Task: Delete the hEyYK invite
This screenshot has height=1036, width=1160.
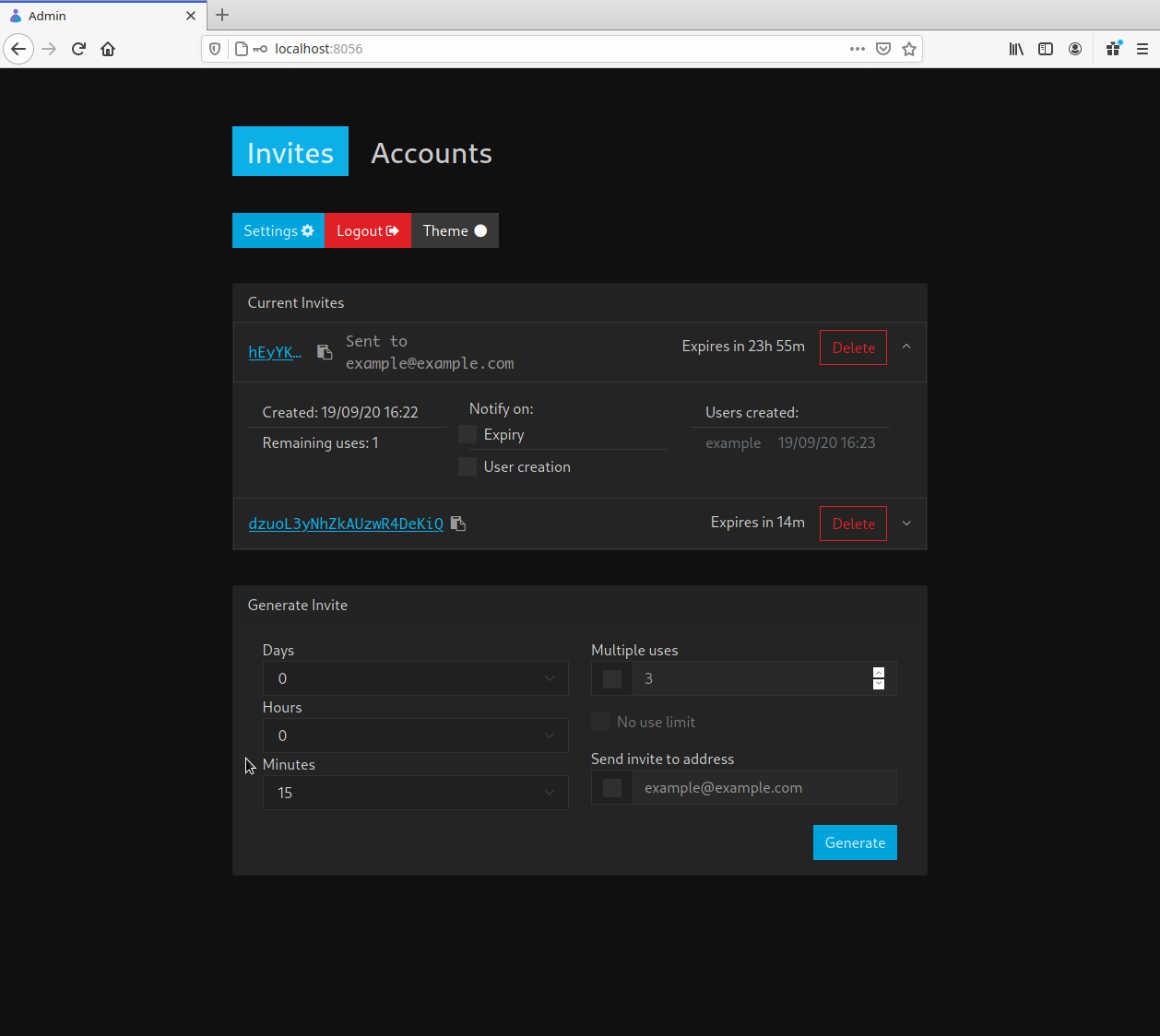Action: click(x=854, y=347)
